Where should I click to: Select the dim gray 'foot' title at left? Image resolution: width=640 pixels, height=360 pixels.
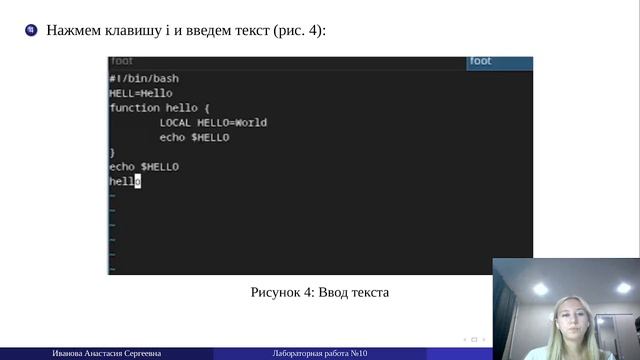point(122,61)
